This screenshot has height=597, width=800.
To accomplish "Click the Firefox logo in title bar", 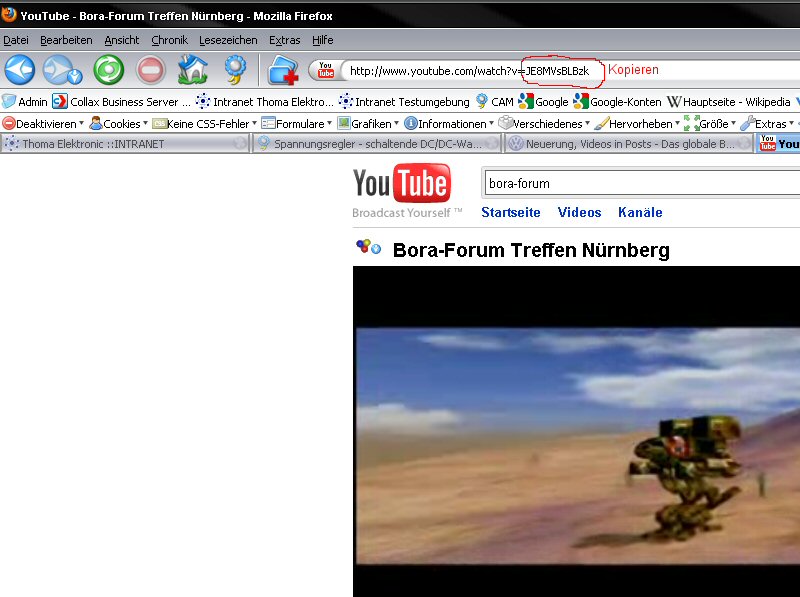I will (9, 15).
